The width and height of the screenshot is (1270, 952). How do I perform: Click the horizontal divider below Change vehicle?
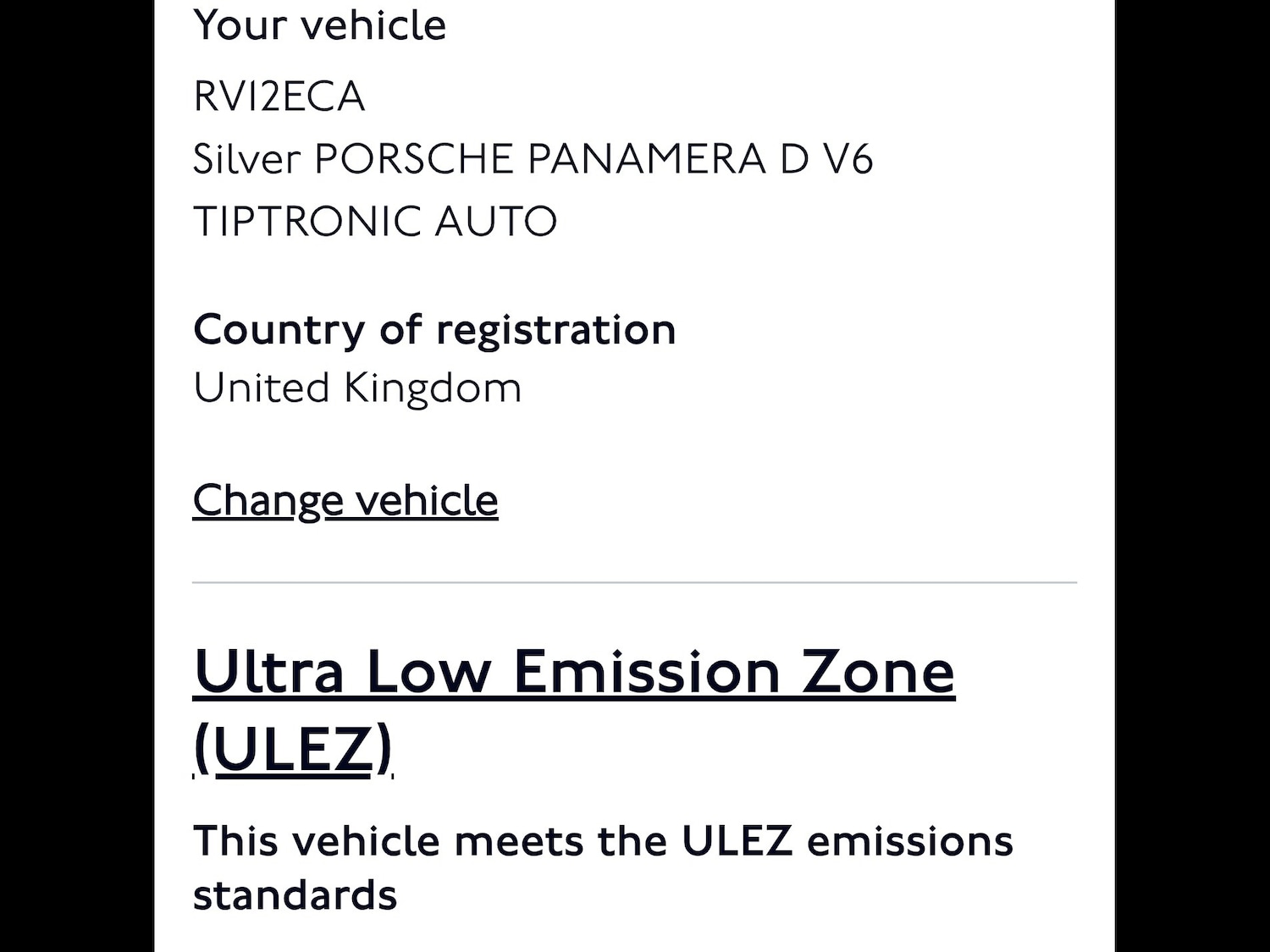(x=634, y=582)
